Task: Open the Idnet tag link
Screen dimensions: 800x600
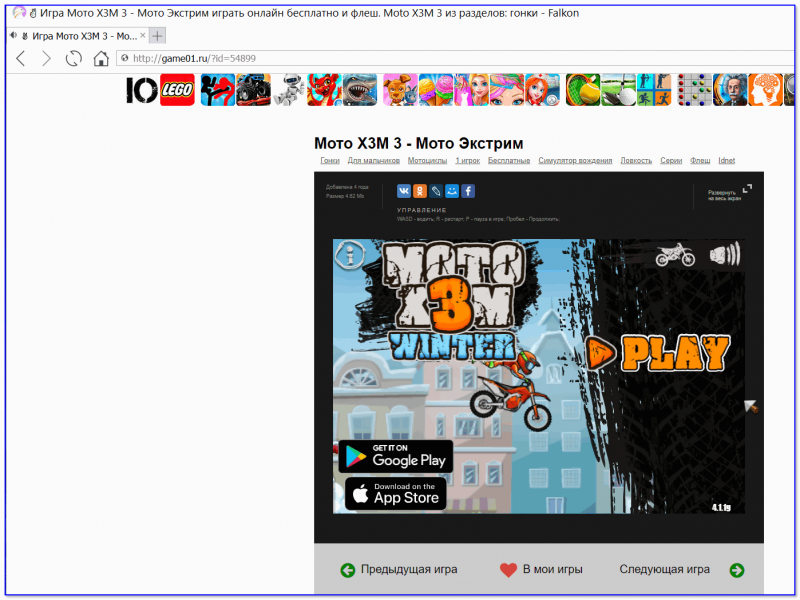Action: 727,160
